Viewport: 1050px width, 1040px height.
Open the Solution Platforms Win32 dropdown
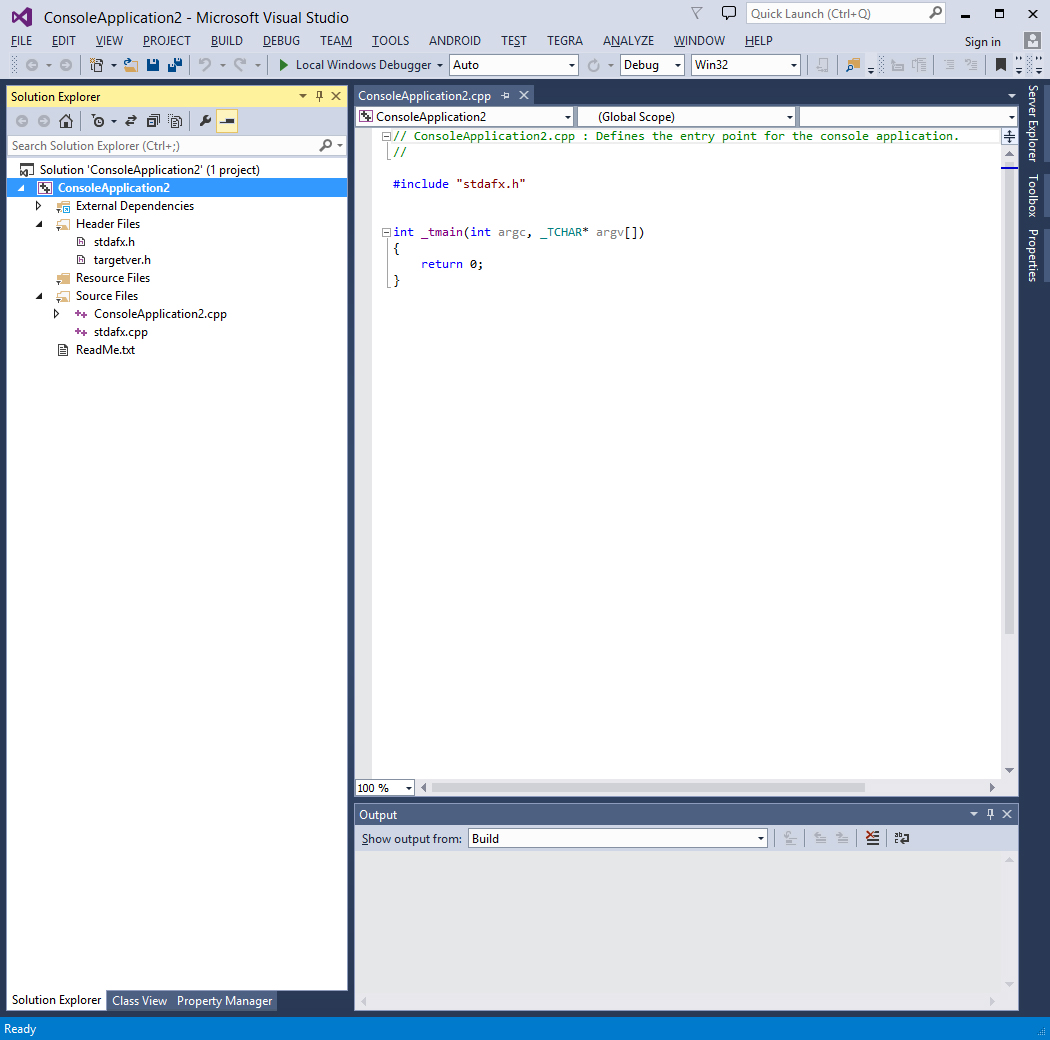(745, 65)
